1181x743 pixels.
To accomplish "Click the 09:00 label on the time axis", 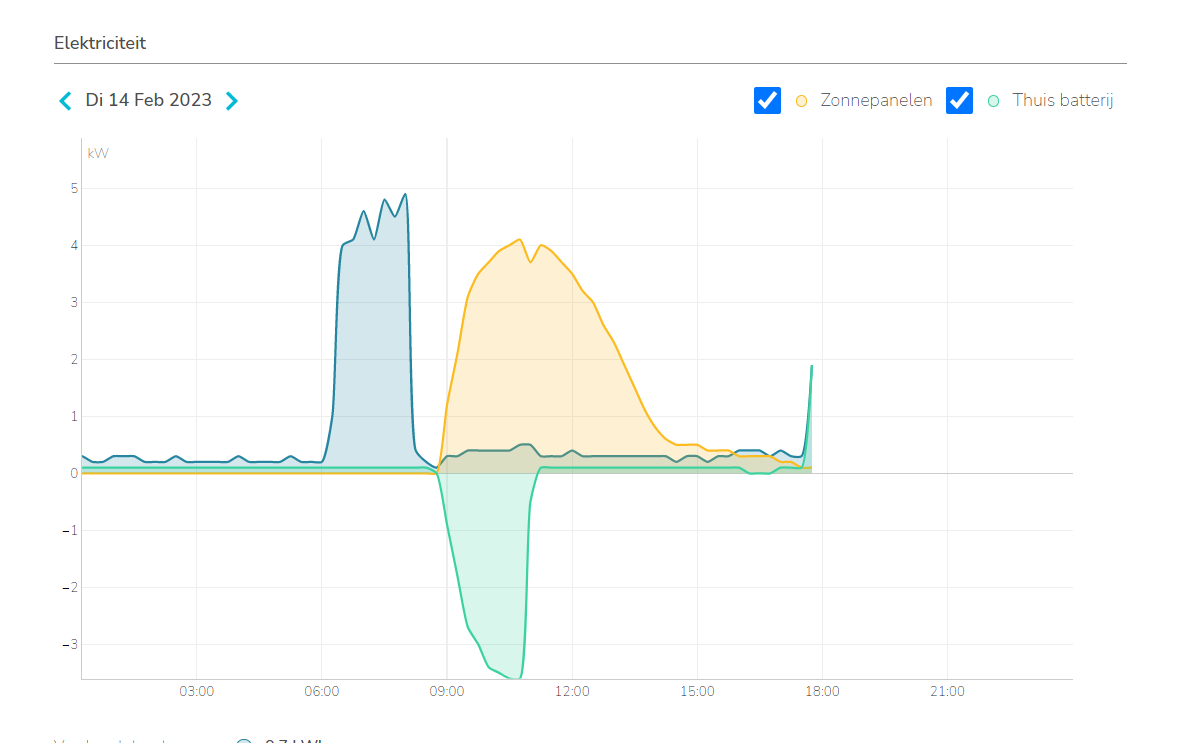I will [447, 691].
